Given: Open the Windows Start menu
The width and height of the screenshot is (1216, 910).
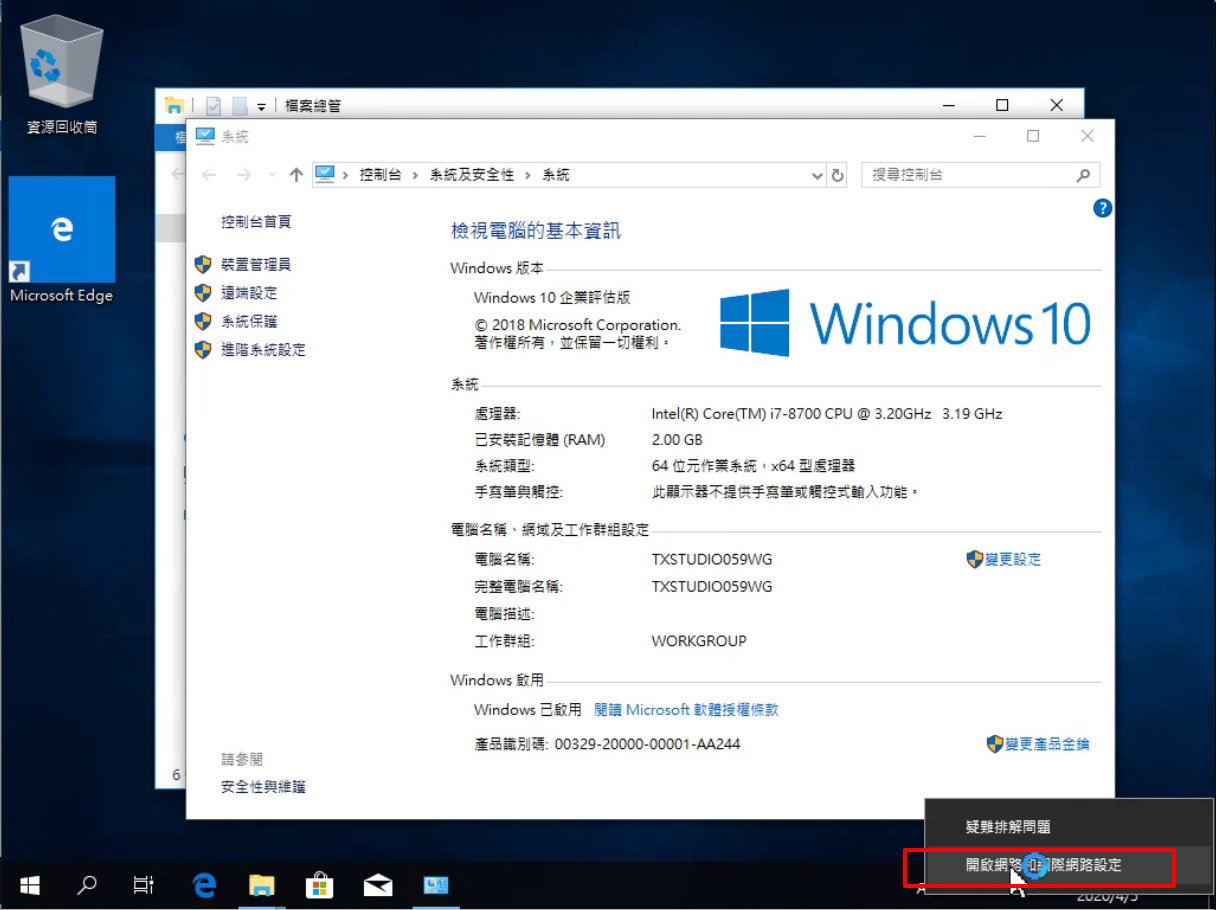Looking at the screenshot, I should click(x=30, y=885).
